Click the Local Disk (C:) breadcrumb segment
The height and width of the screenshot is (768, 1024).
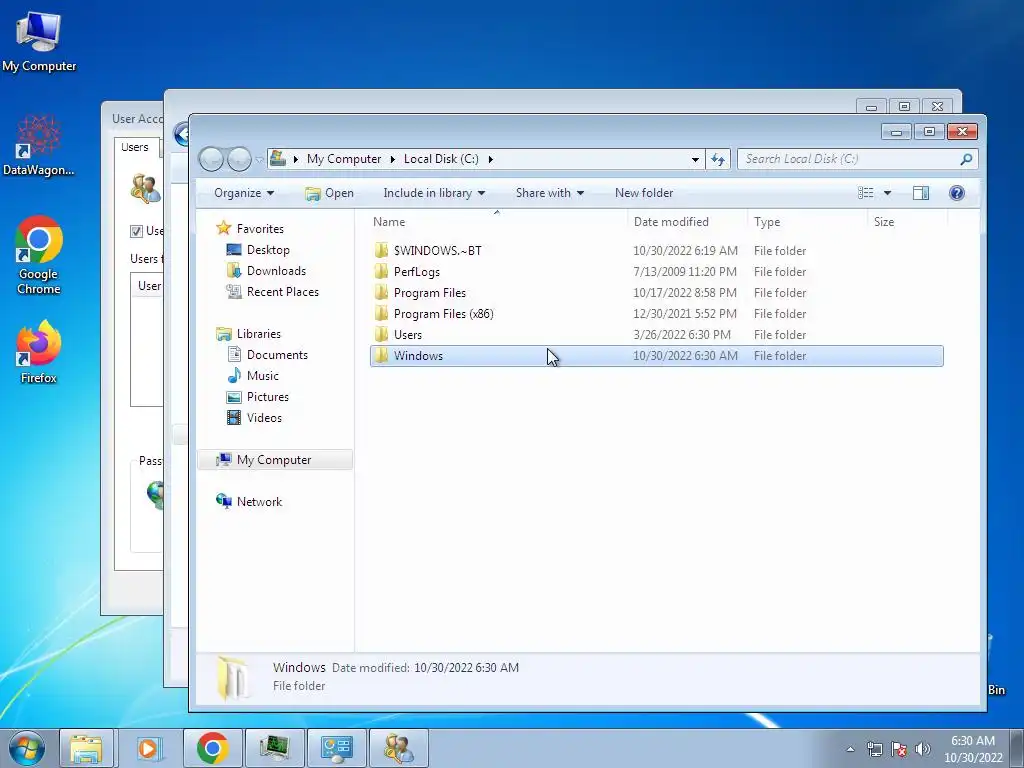441,159
